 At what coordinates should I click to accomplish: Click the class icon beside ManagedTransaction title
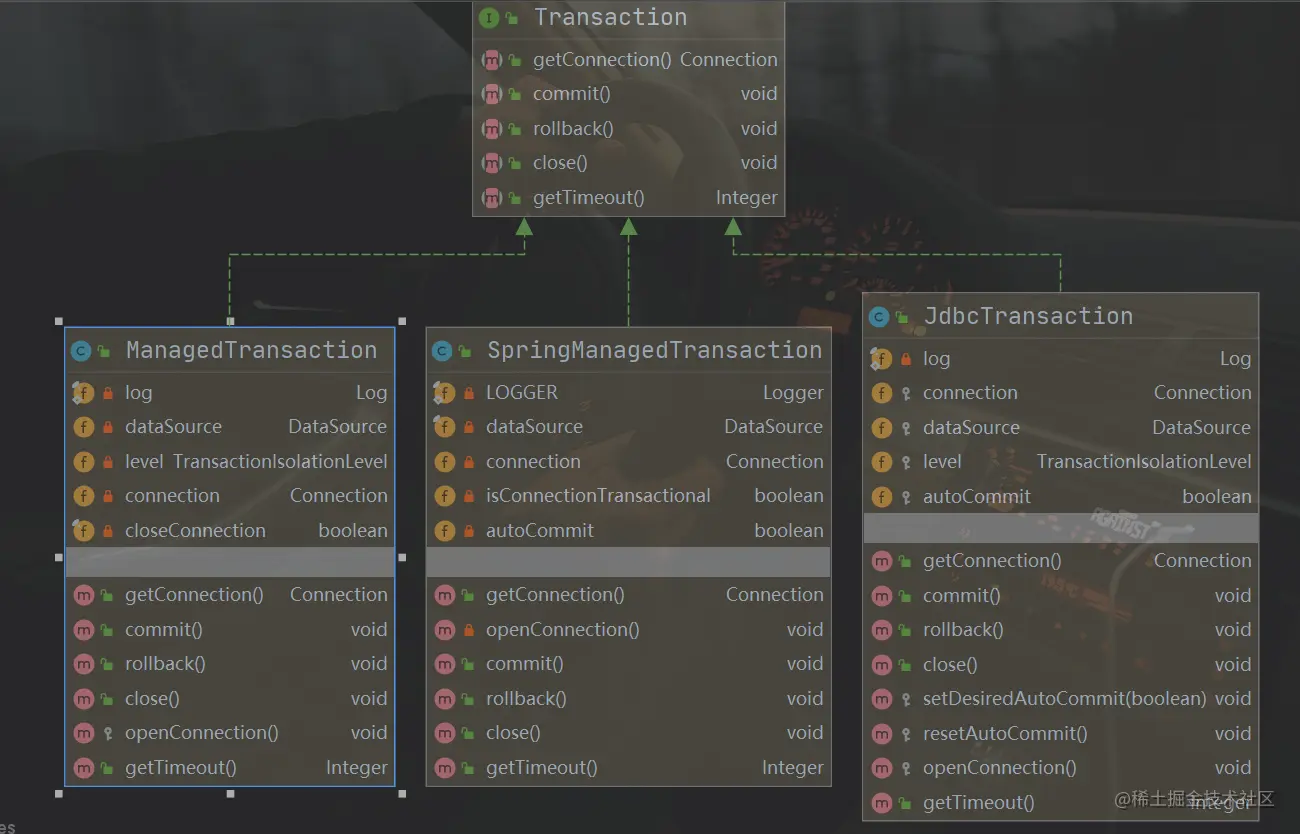(x=81, y=351)
